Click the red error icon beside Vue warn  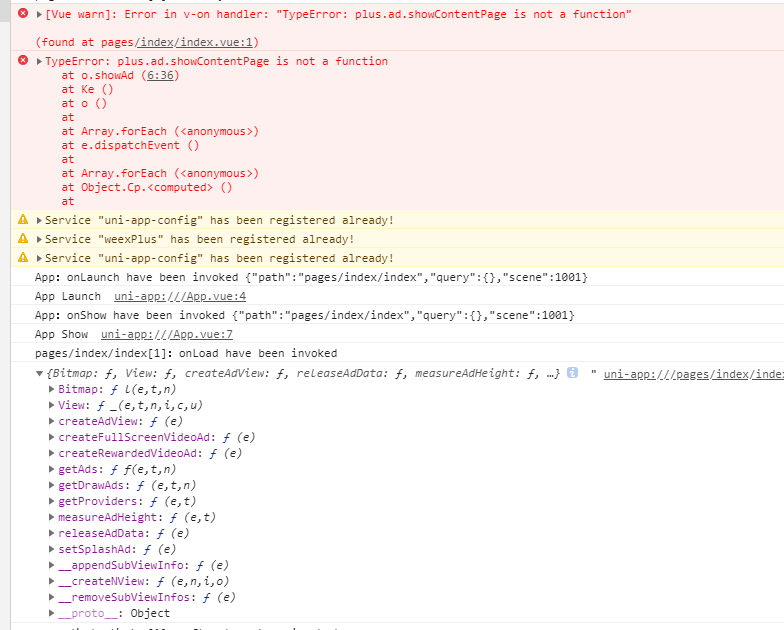(x=23, y=14)
